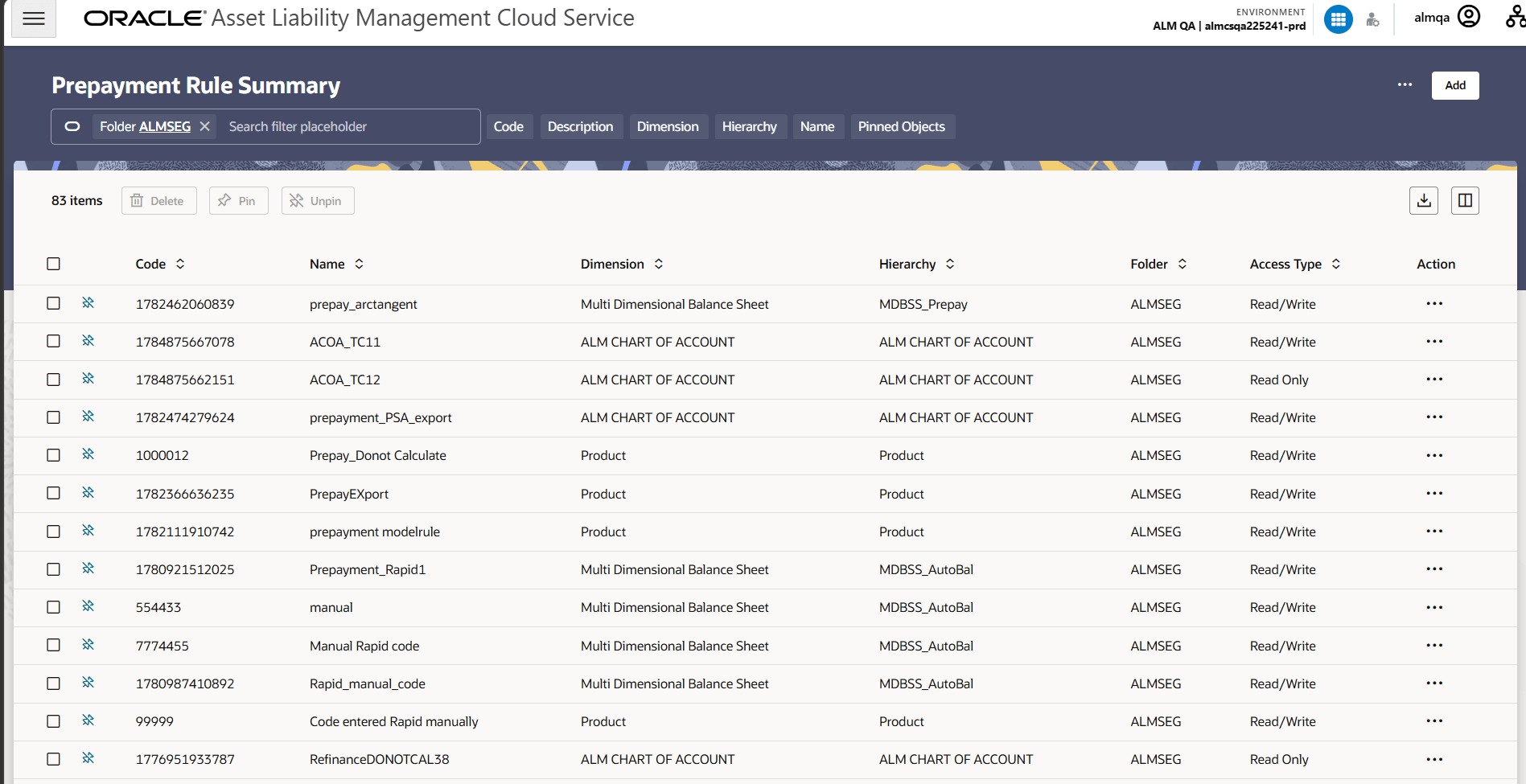Viewport: 1526px width, 784px height.
Task: Open action menu for Prepay_Donot Calculate row
Action: (x=1434, y=455)
